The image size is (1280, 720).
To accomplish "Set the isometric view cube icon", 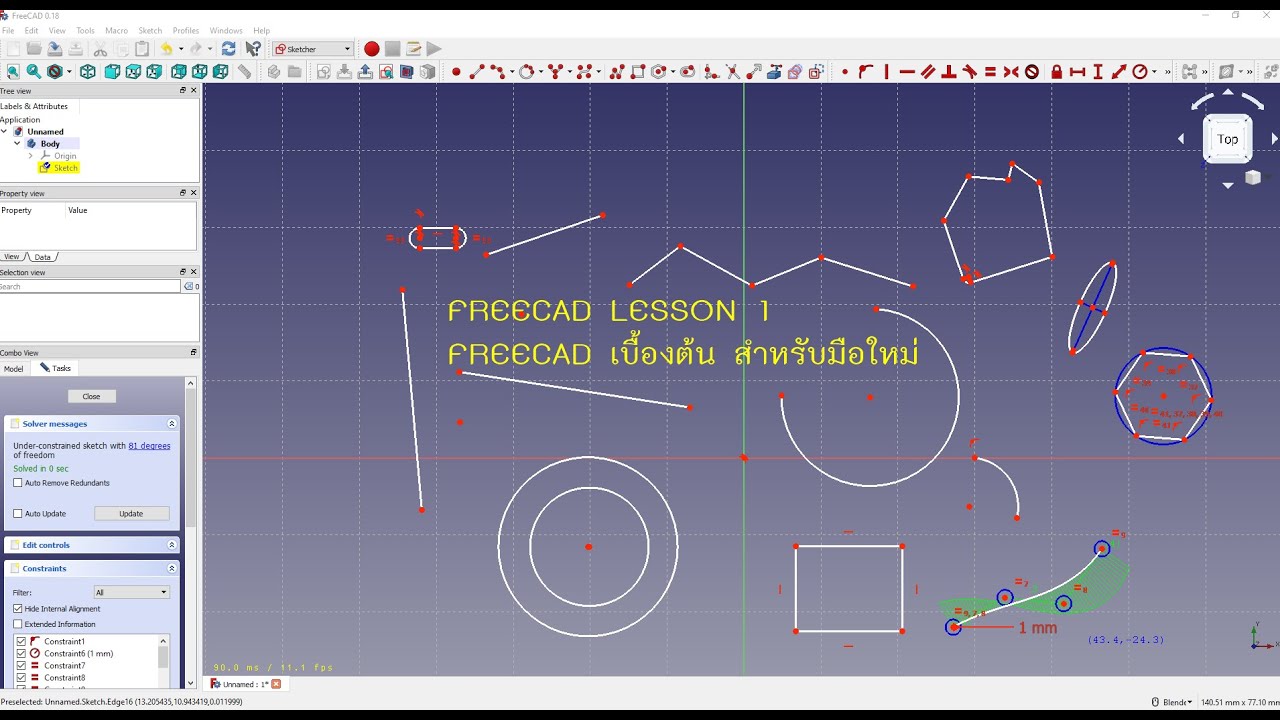I will 88,71.
